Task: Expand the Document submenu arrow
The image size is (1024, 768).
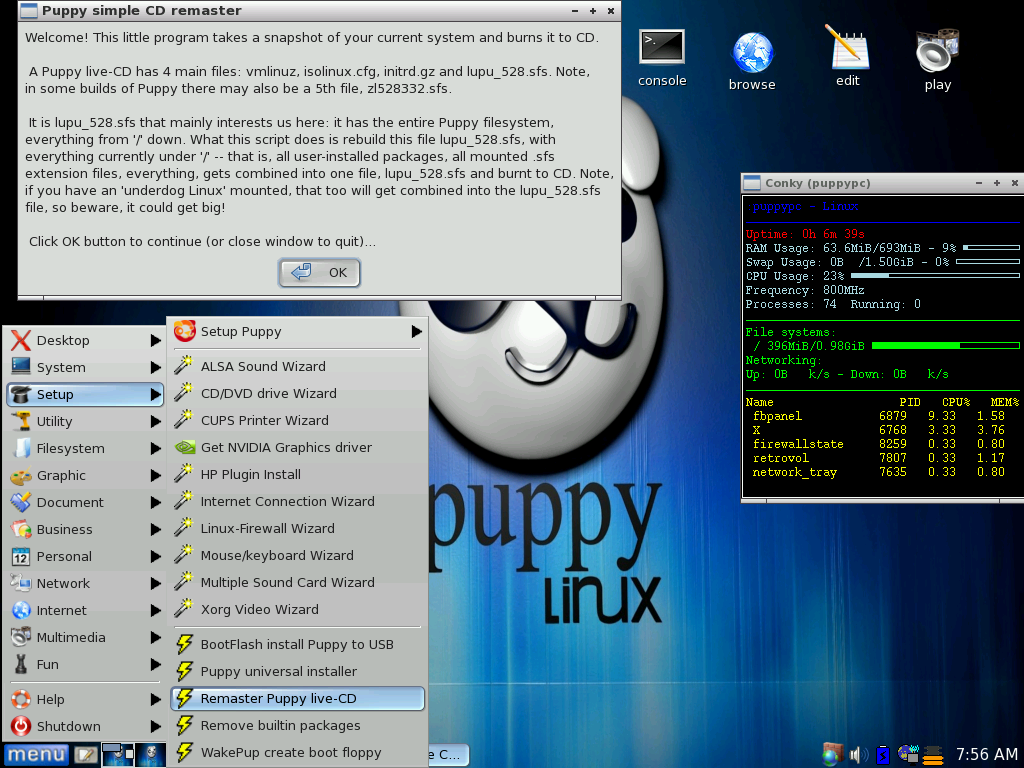Action: click(x=155, y=503)
